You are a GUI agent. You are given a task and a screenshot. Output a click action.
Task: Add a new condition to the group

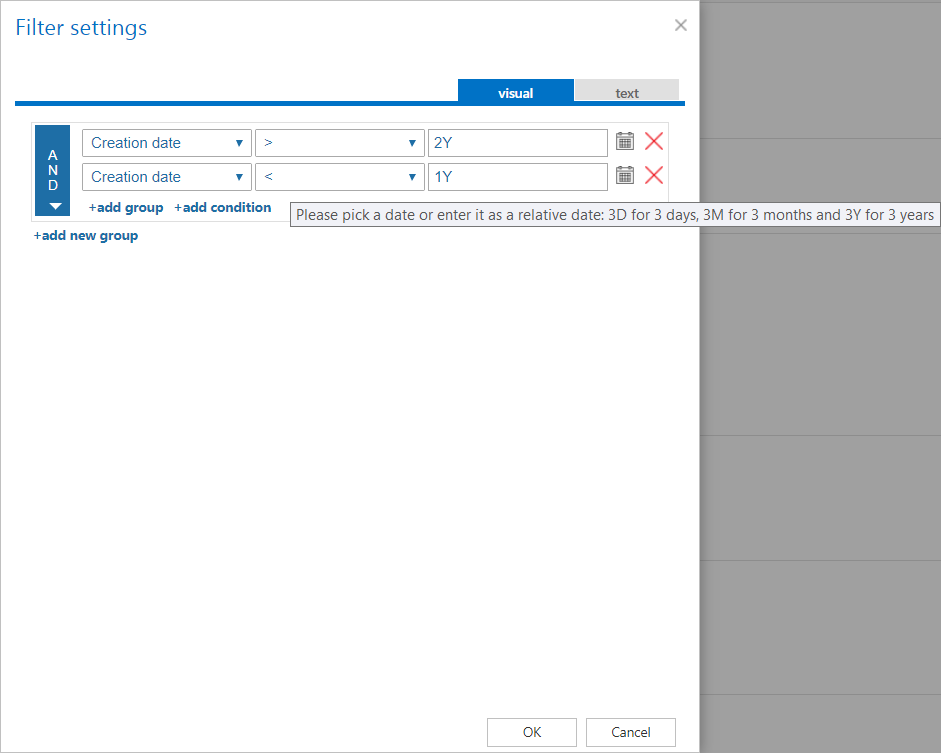223,208
